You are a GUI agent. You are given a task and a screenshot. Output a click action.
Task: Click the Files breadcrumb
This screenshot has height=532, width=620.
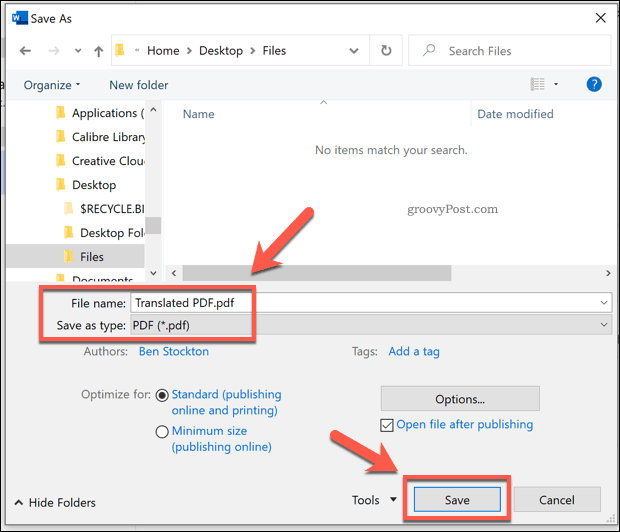point(274,51)
